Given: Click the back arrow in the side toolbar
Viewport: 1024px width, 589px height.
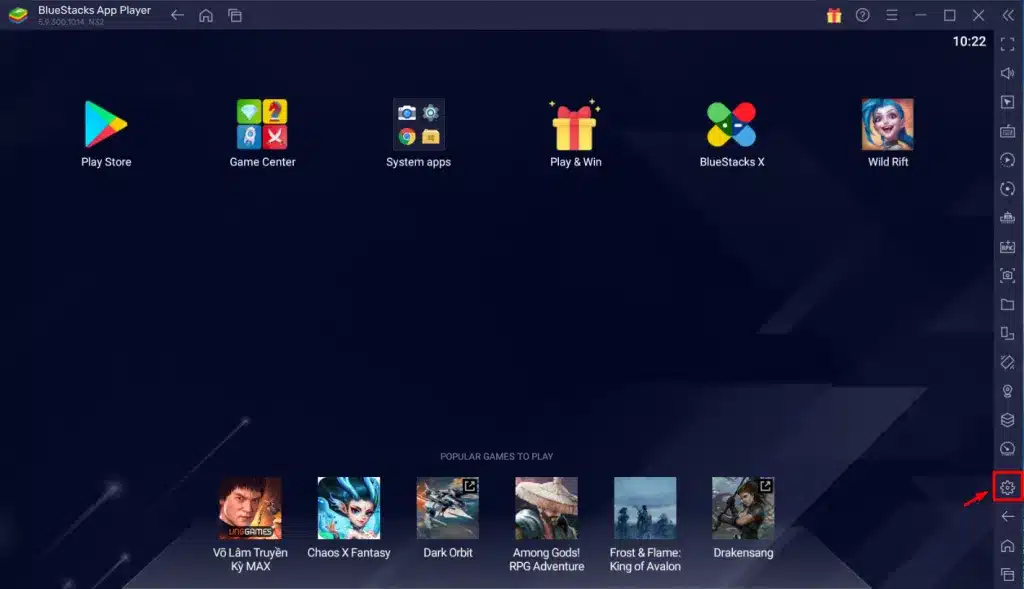Looking at the screenshot, I should tap(1008, 517).
